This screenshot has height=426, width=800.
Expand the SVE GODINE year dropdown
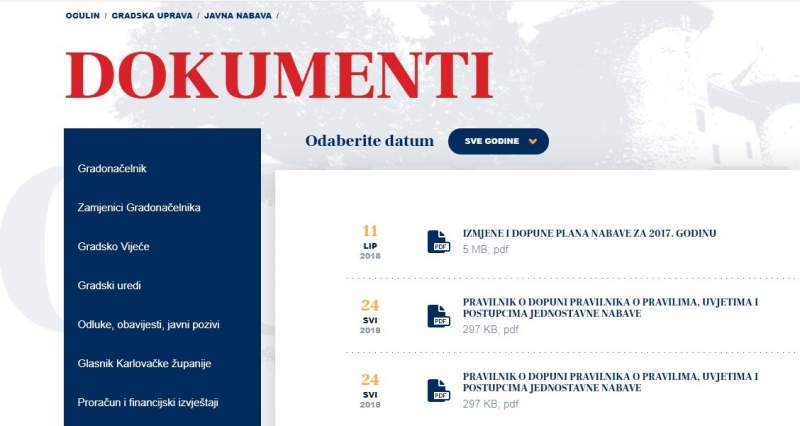coord(498,141)
